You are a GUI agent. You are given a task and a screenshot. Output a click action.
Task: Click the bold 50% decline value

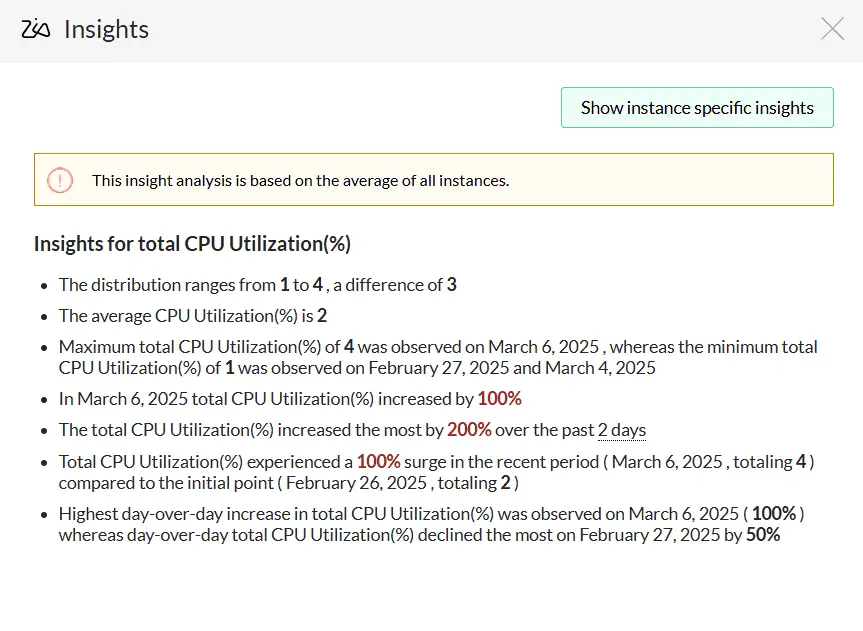(x=763, y=535)
